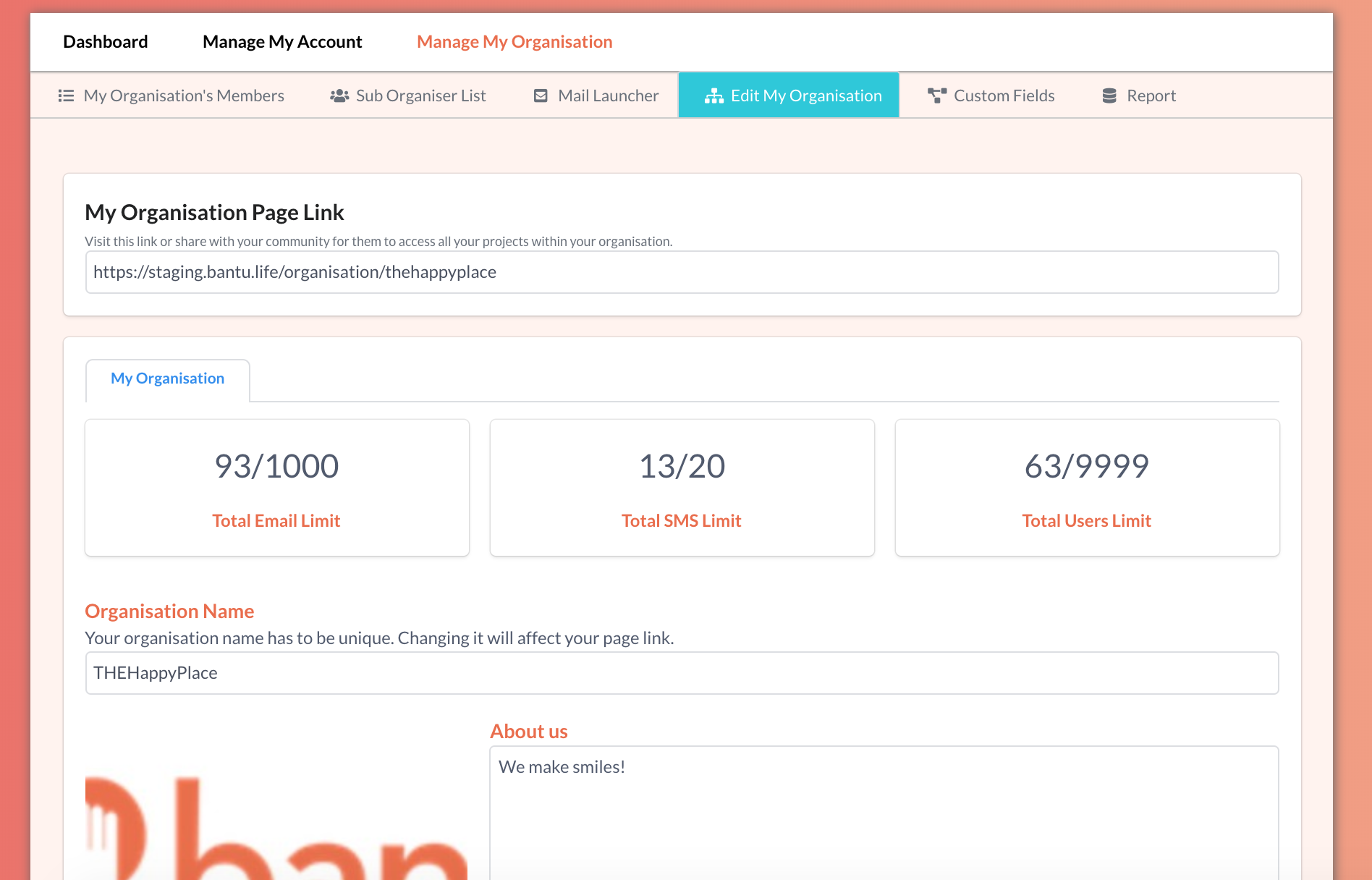The height and width of the screenshot is (880, 1372).
Task: Click the 13/20 SMS limit value
Action: (682, 466)
